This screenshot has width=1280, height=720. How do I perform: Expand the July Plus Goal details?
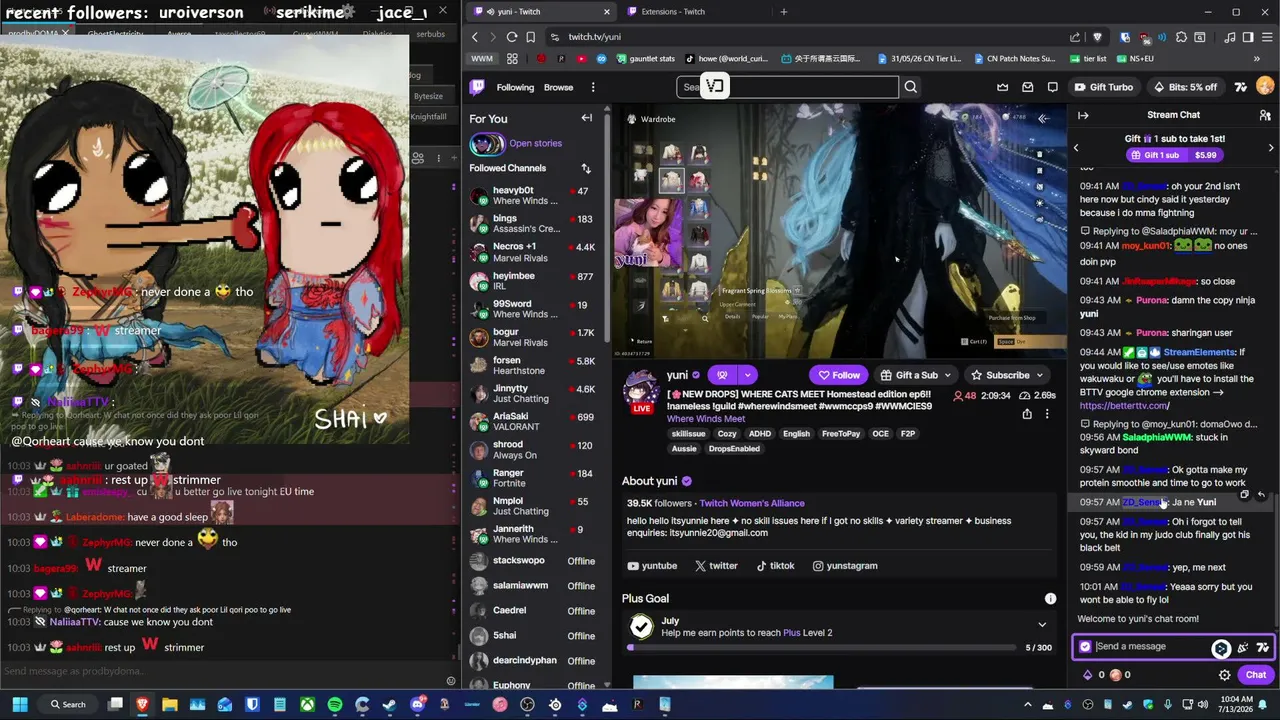1042,625
